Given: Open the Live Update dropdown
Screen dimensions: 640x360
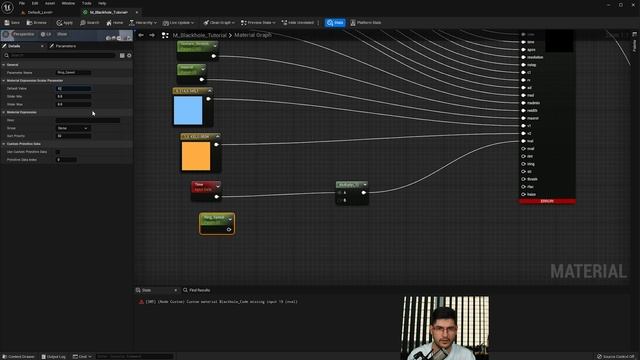Looking at the screenshot, I should 178,22.
